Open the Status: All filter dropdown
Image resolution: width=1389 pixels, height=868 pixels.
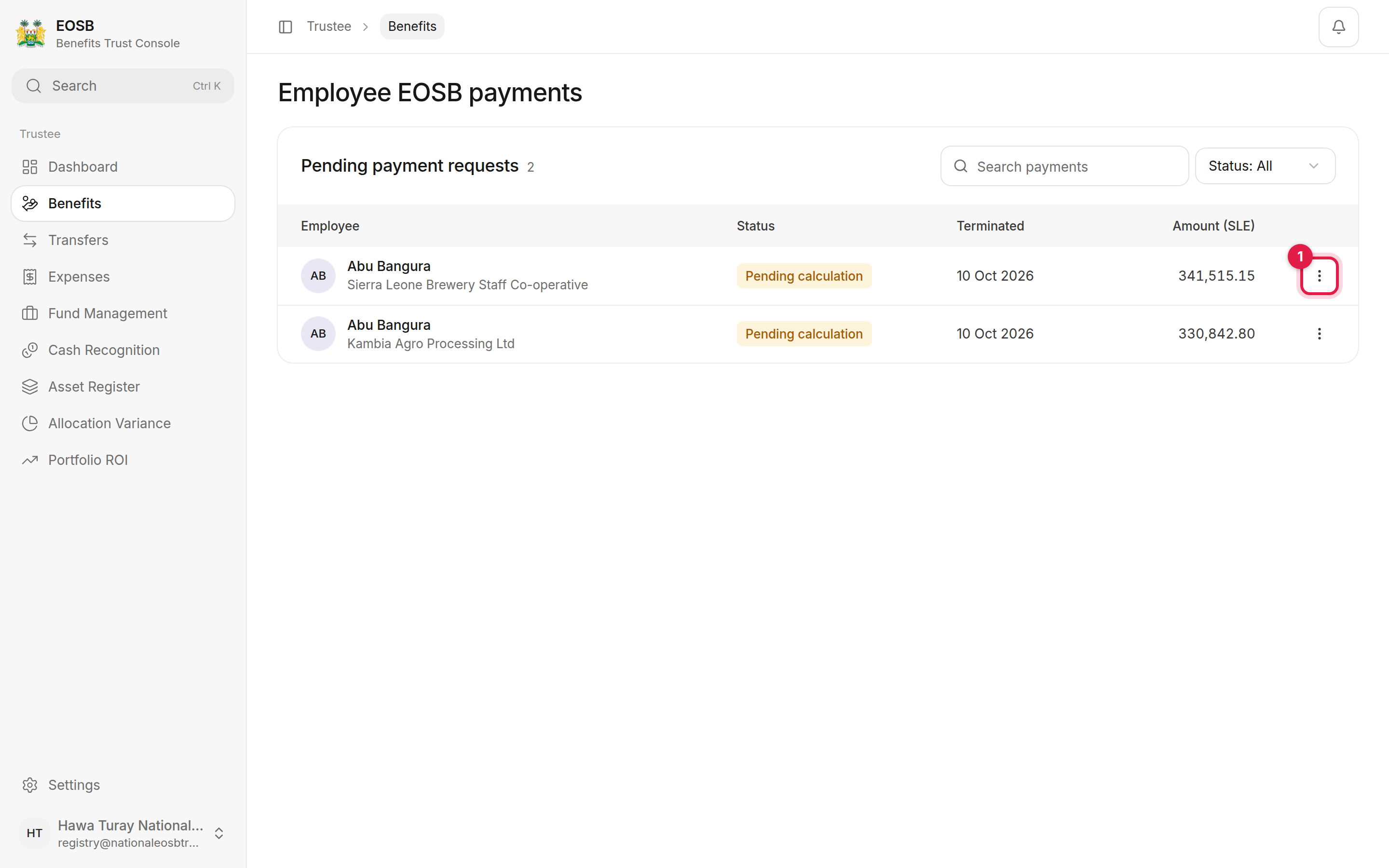pos(1265,166)
